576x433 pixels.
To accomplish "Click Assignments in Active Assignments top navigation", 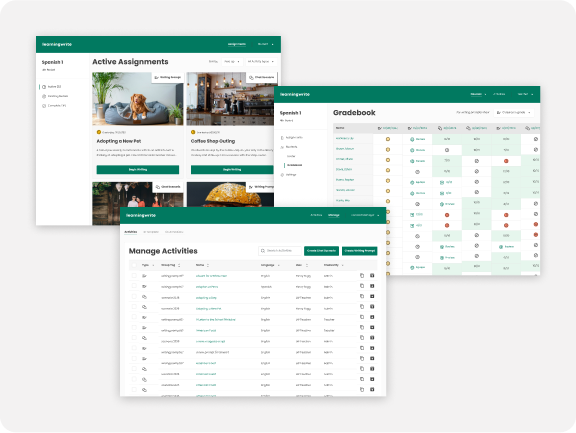I will pos(237,44).
